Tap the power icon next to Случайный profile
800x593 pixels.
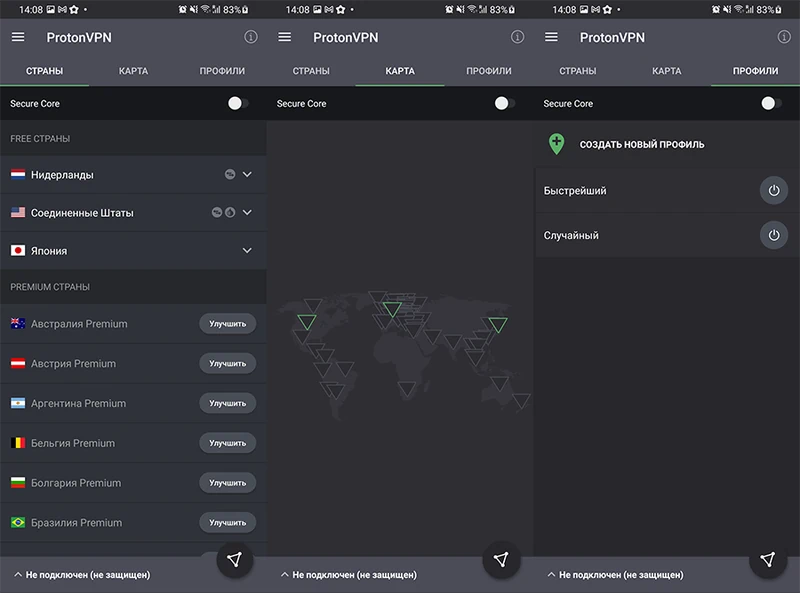pyautogui.click(x=774, y=235)
